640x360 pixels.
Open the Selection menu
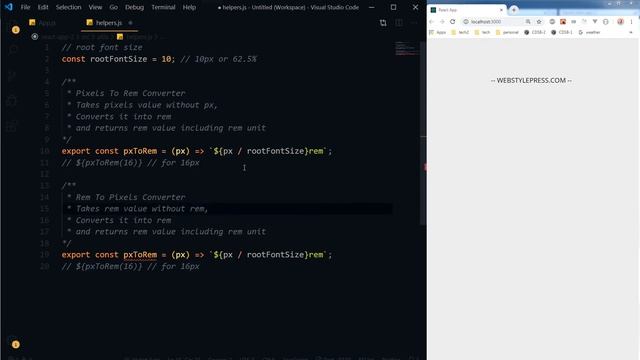69,7
